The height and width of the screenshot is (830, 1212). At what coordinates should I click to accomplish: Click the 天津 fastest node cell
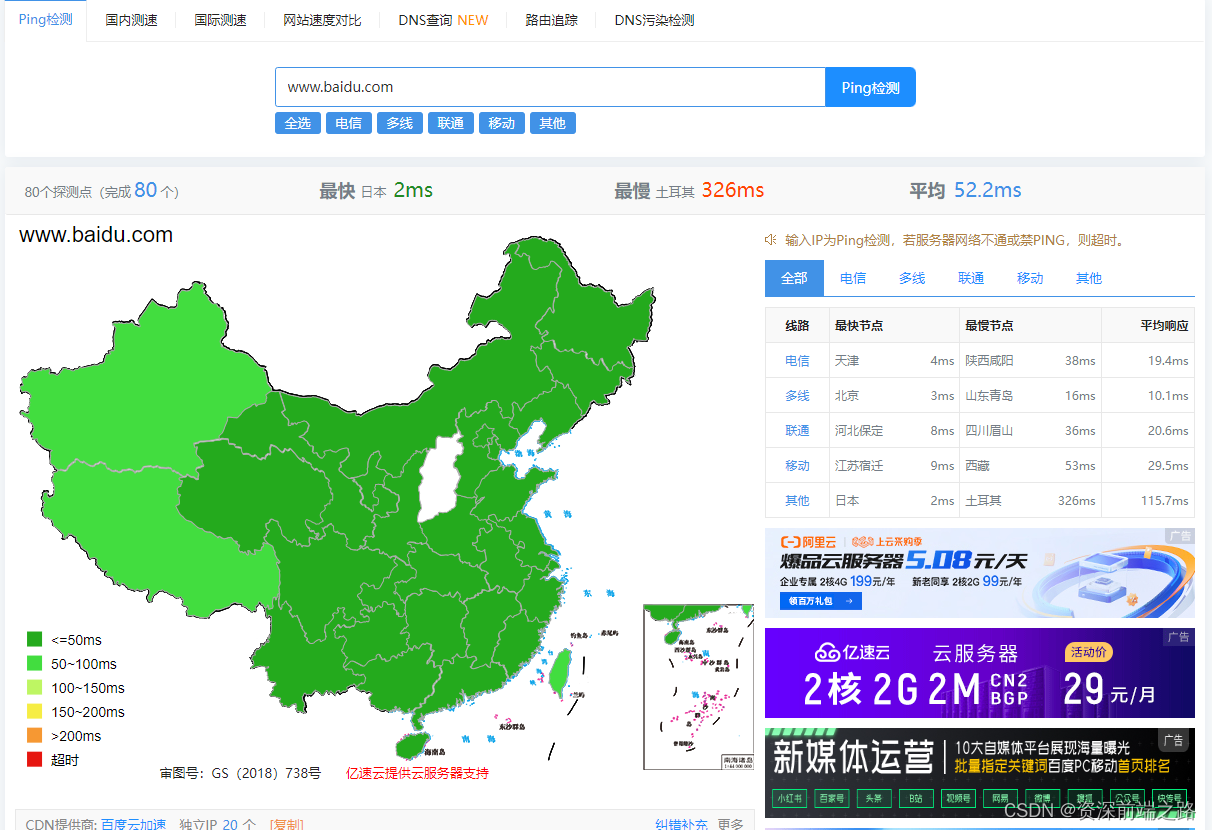coord(847,360)
